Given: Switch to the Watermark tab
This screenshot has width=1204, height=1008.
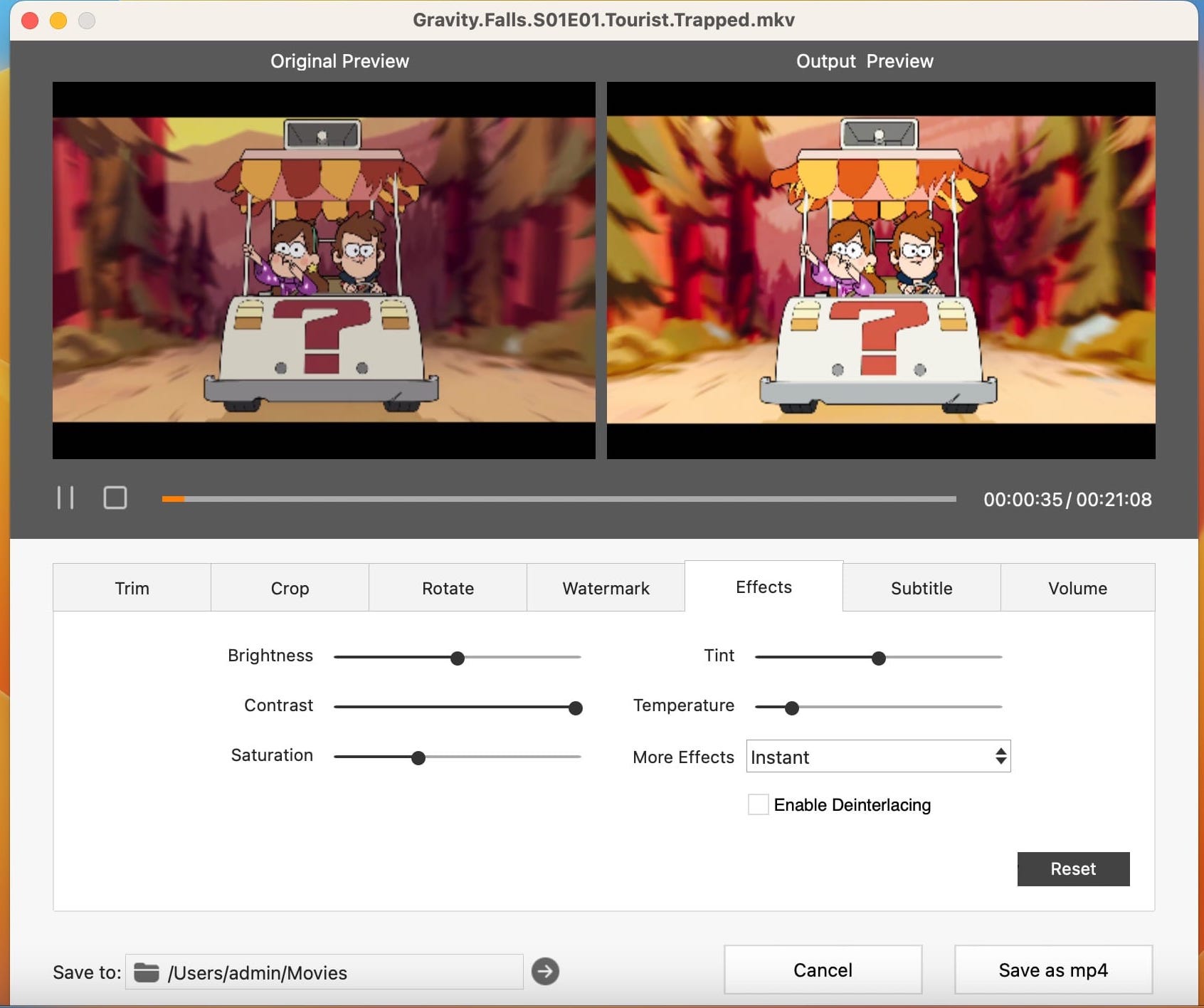Looking at the screenshot, I should coord(606,588).
